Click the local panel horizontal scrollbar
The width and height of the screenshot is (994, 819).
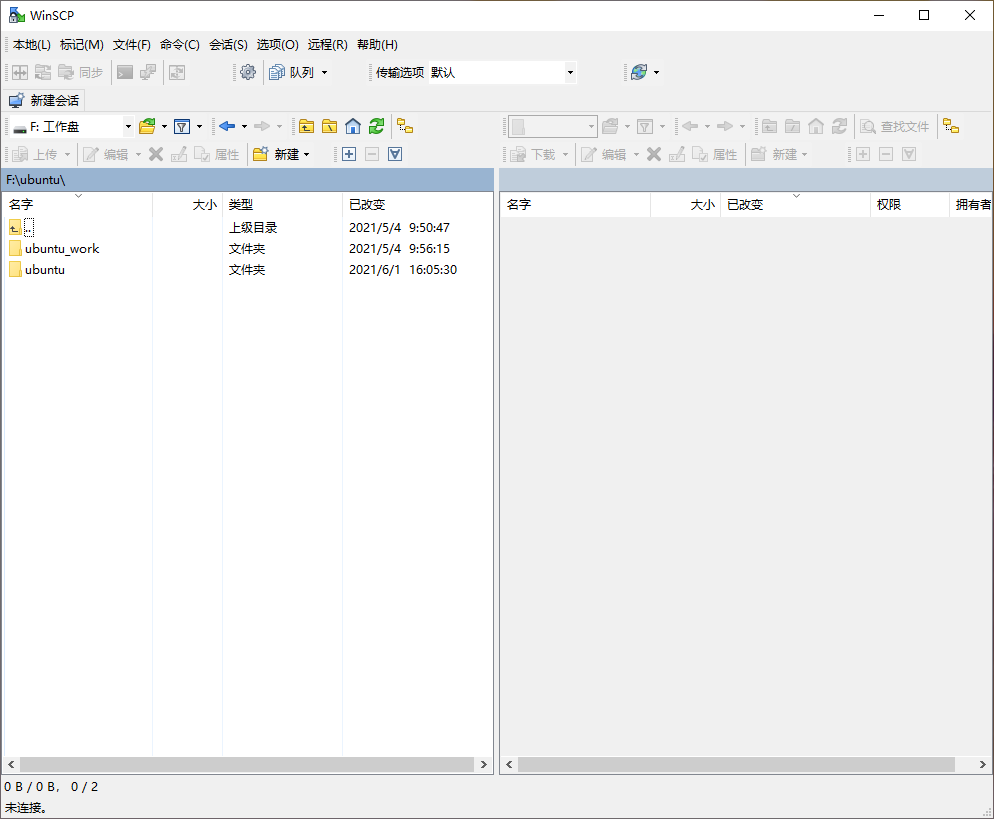pyautogui.click(x=247, y=764)
